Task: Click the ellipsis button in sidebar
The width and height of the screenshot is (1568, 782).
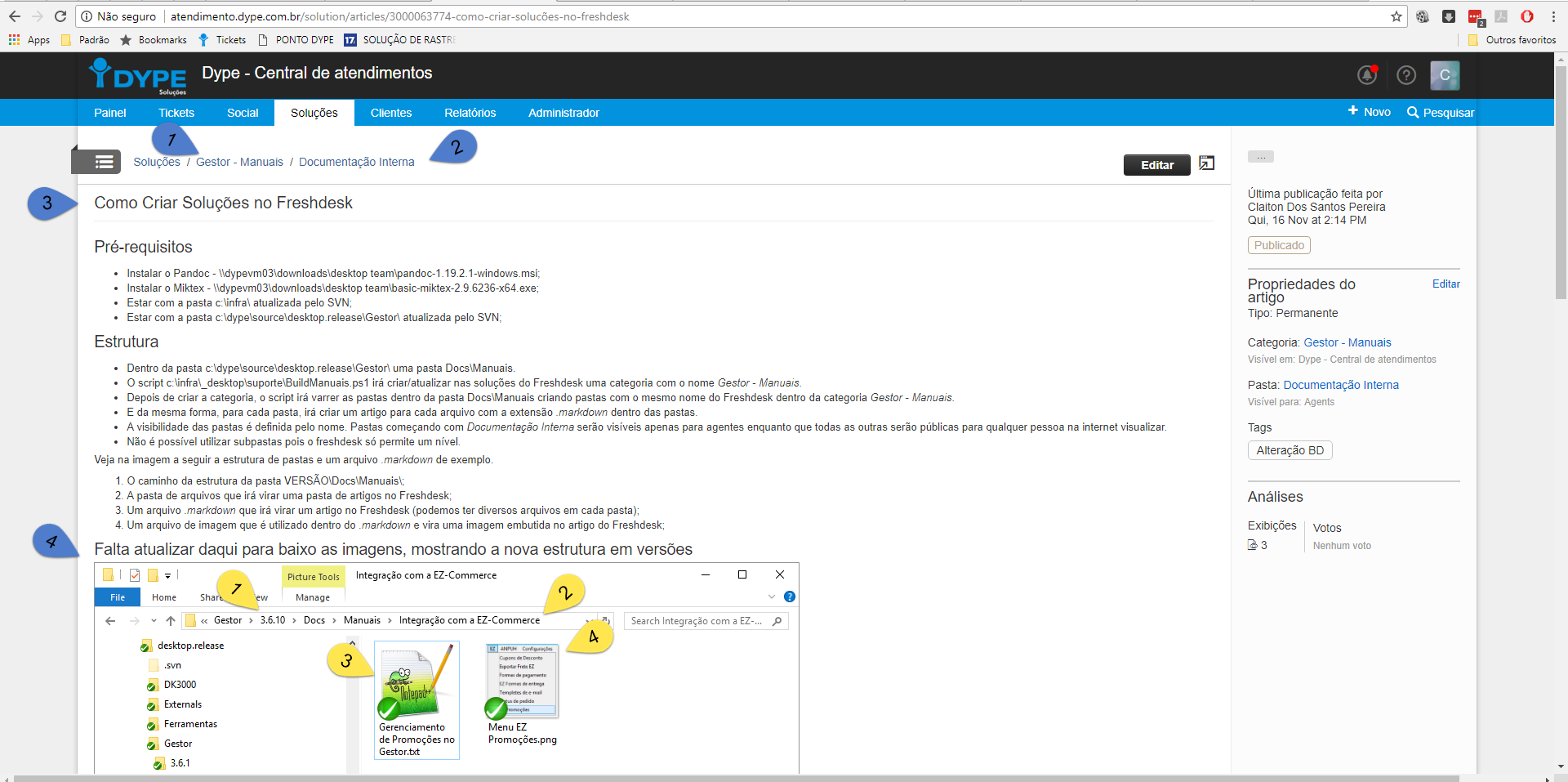Action: (1261, 157)
